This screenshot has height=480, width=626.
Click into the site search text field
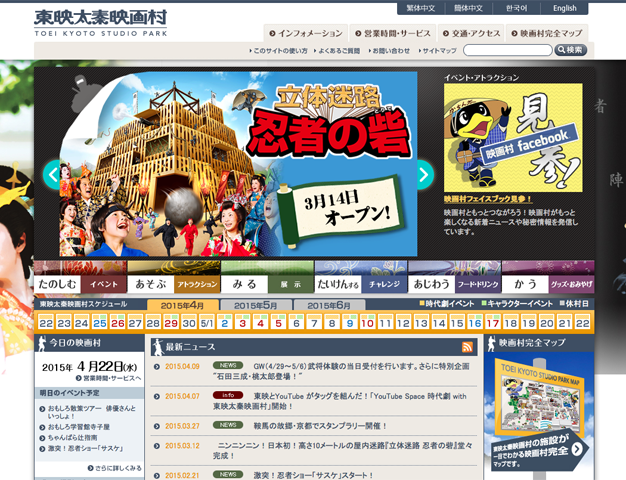[507, 50]
